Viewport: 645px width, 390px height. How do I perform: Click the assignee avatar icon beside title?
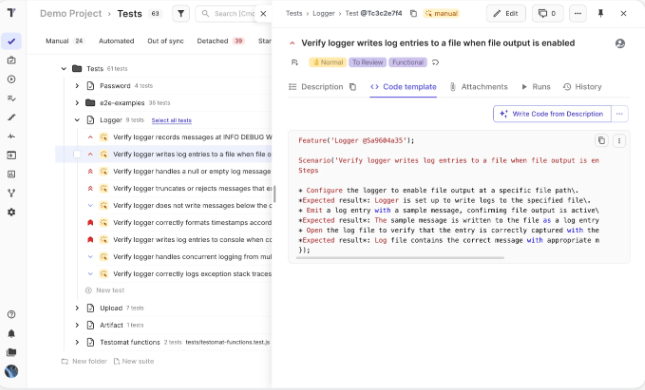[620, 43]
